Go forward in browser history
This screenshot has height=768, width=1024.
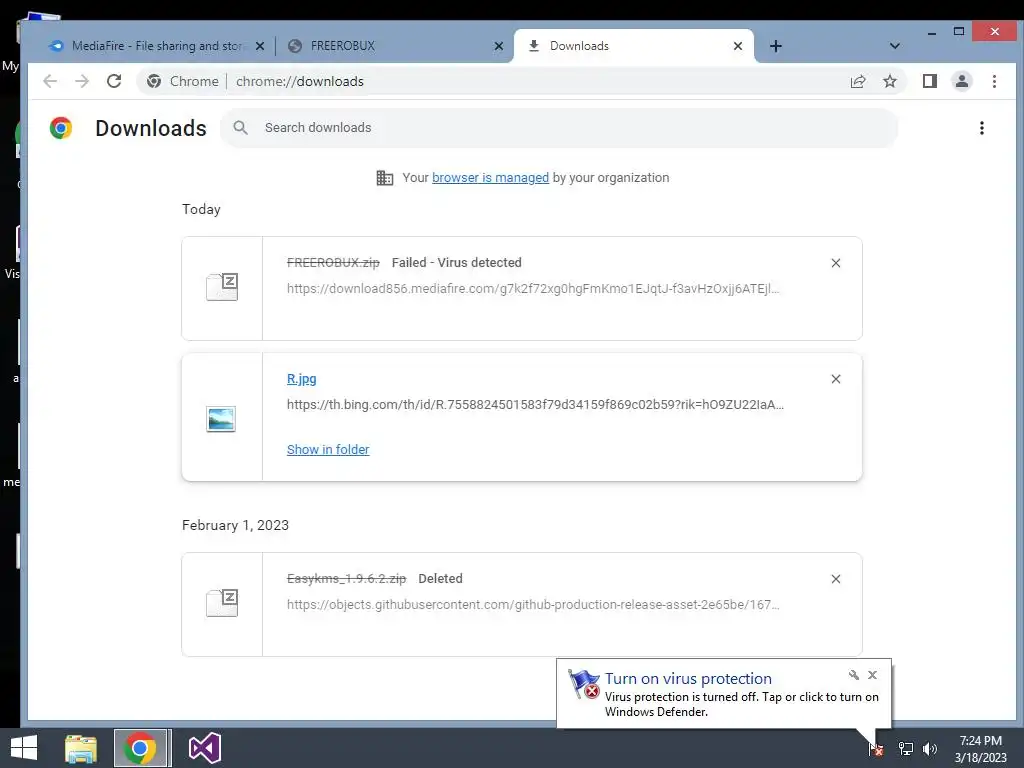(82, 81)
